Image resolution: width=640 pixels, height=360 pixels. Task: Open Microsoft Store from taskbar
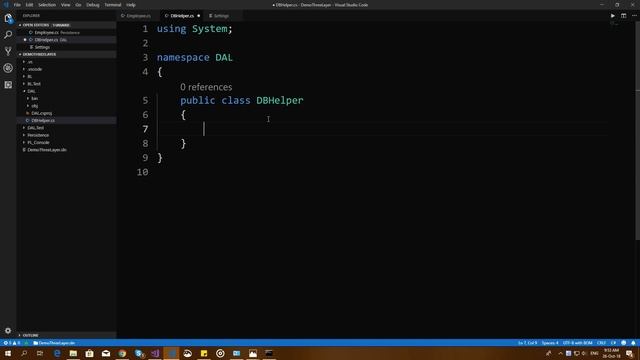pyautogui.click(x=89, y=353)
